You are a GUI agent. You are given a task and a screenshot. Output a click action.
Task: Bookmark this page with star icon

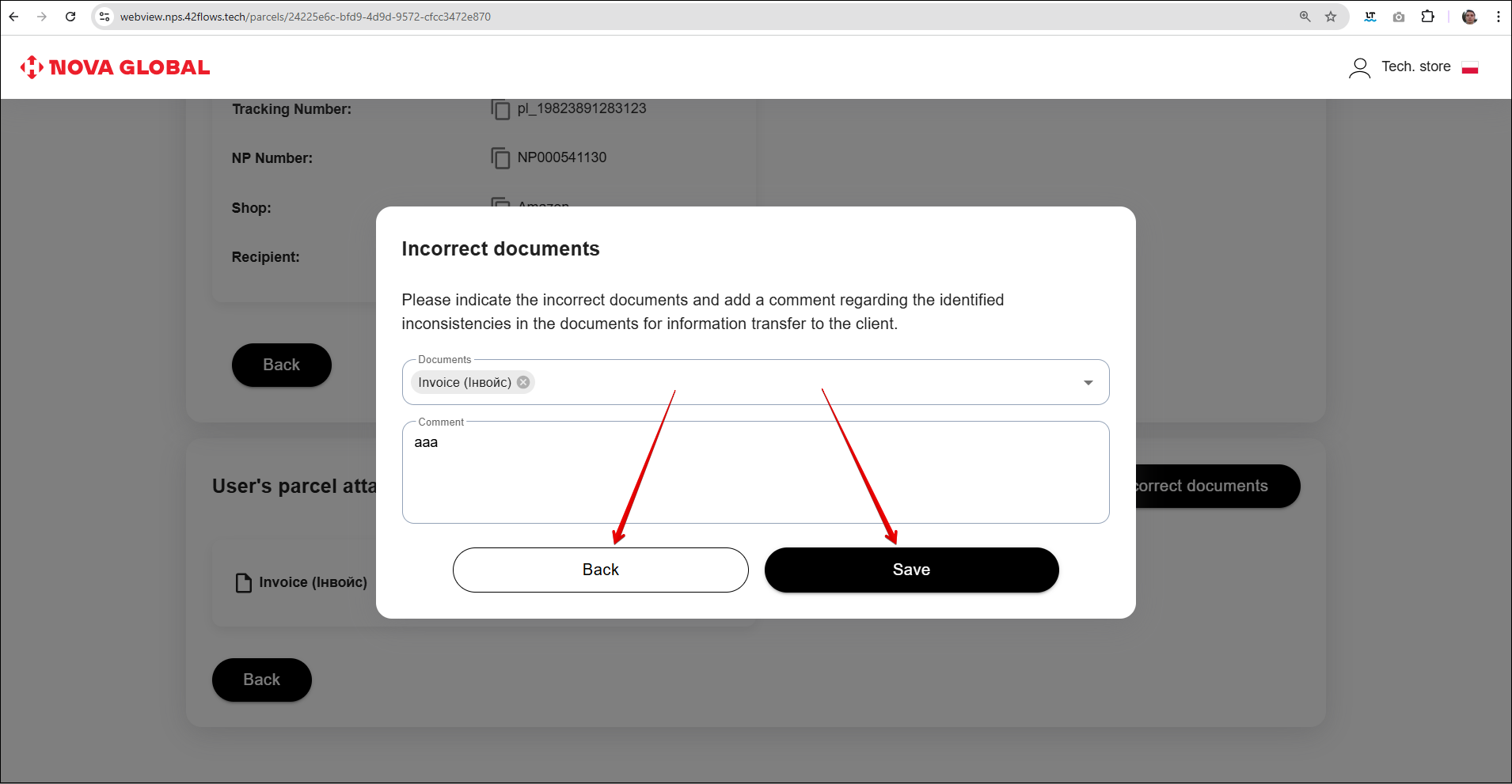click(1331, 17)
